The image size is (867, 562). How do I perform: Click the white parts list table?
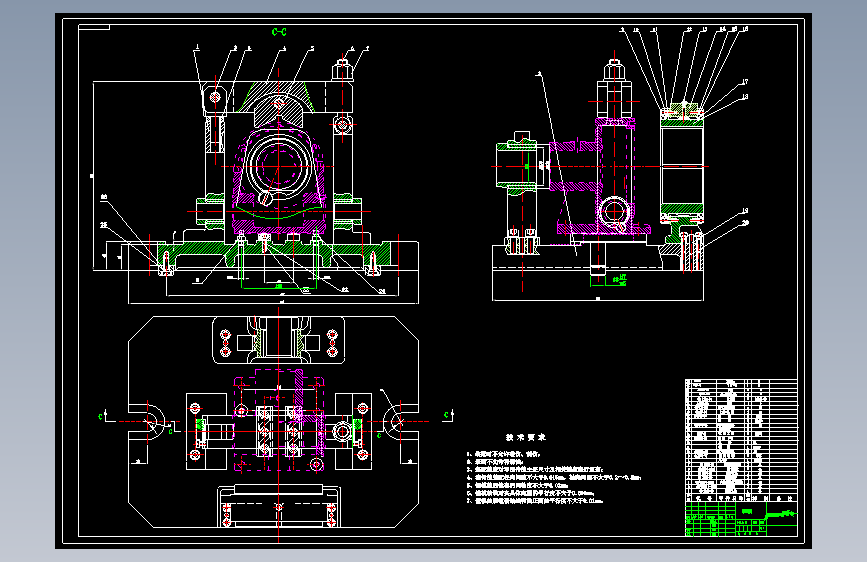coord(741,440)
